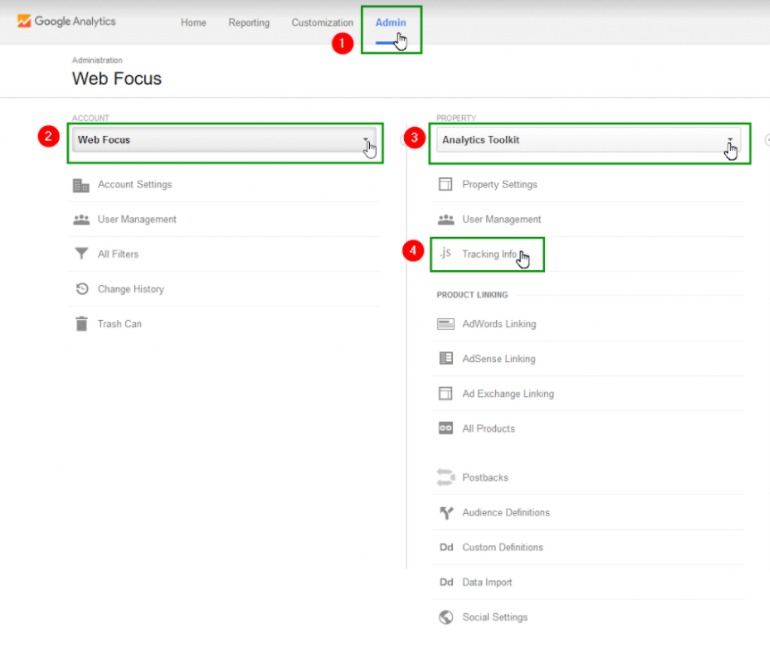Click the Account Settings building icon
This screenshot has height=647, width=770.
tap(81, 185)
